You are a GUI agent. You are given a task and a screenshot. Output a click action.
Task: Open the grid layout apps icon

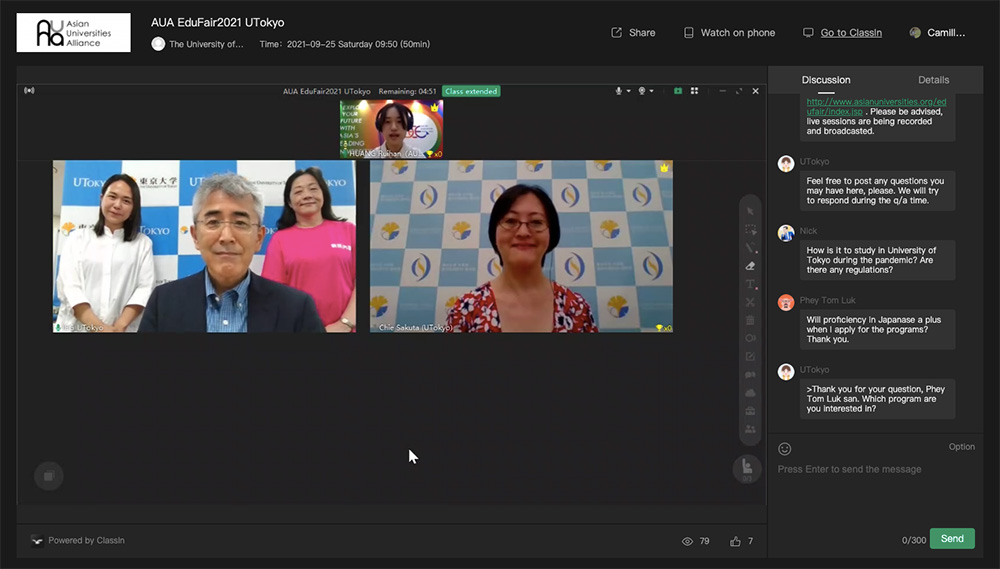pos(695,91)
